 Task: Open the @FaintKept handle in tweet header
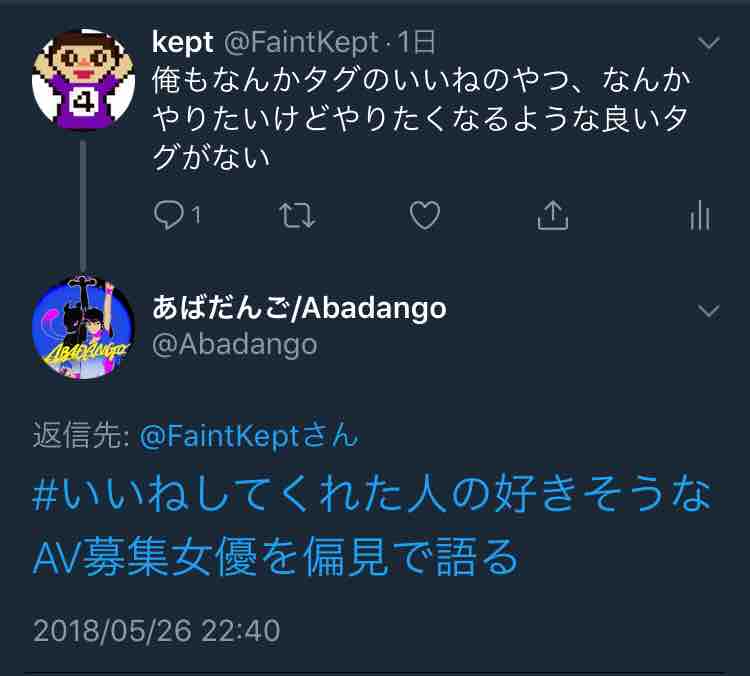point(301,43)
